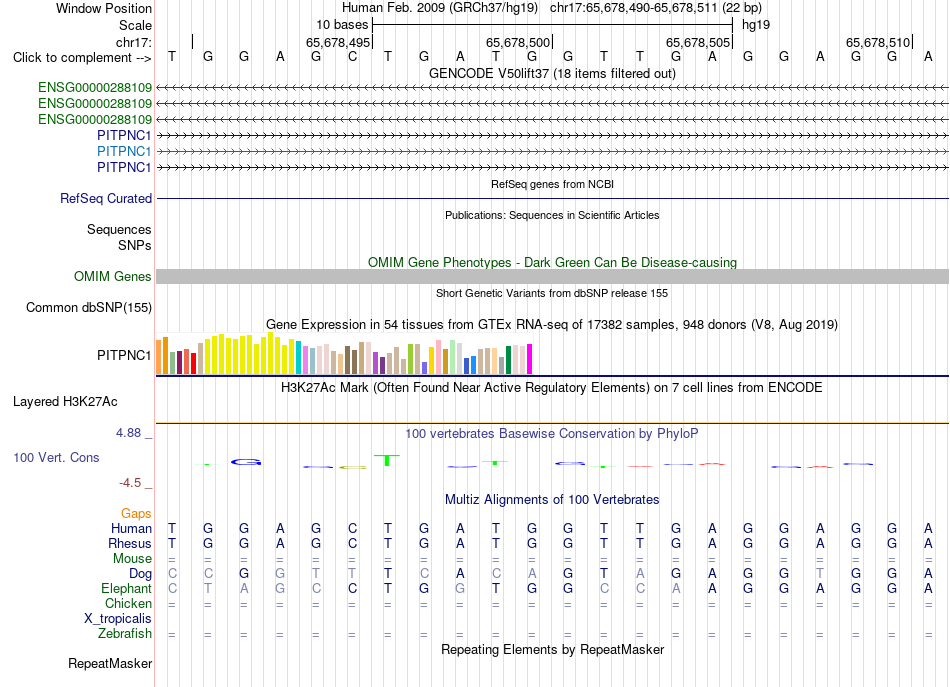Viewport: 950px width, 687px height.
Task: Open 'RefSeq genes from NCBI' track title
Action: point(552,184)
